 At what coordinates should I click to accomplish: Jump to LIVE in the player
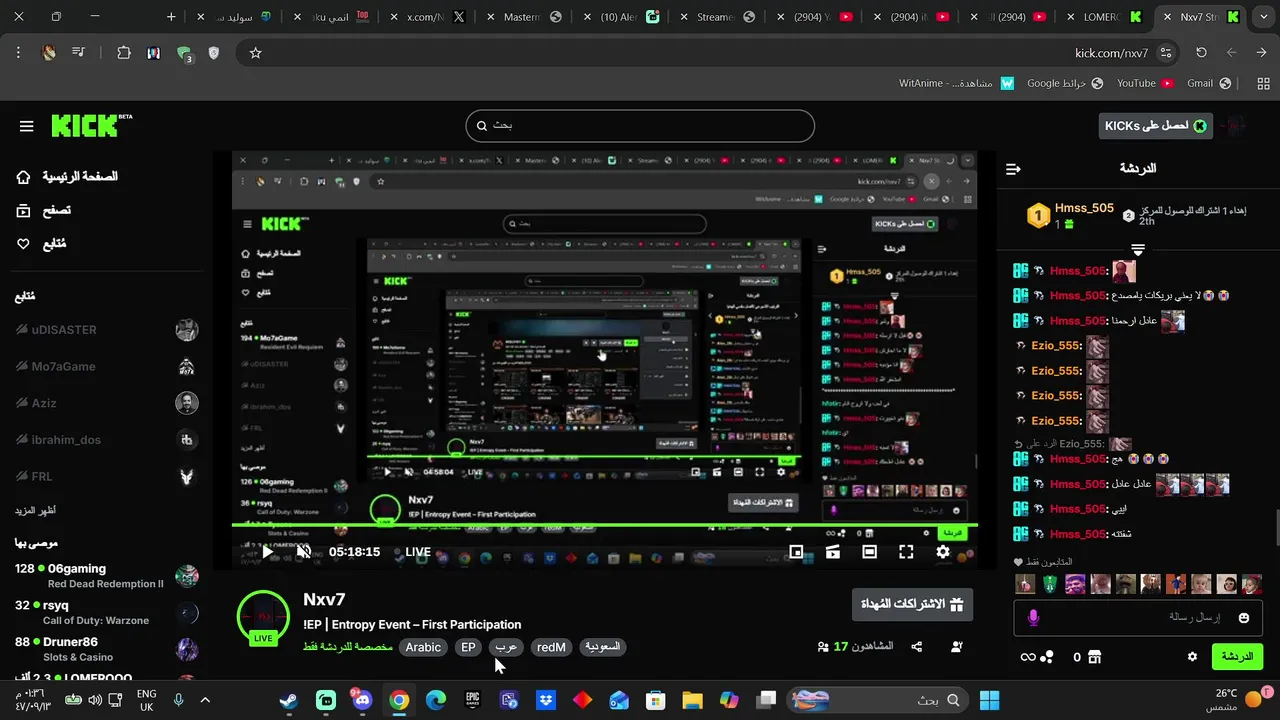click(x=418, y=552)
